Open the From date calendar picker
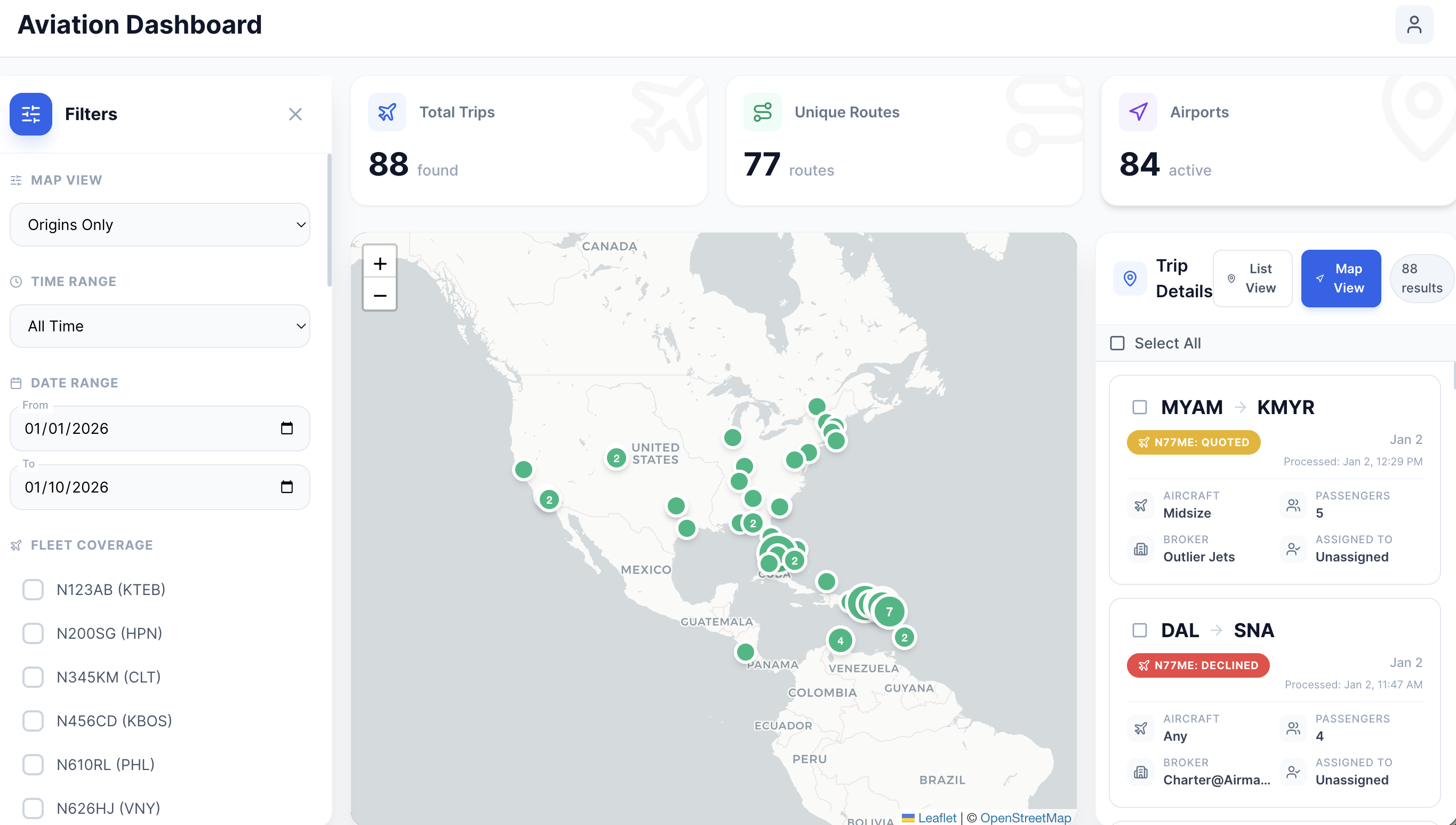Screen dimensions: 1456x825 coord(286,428)
